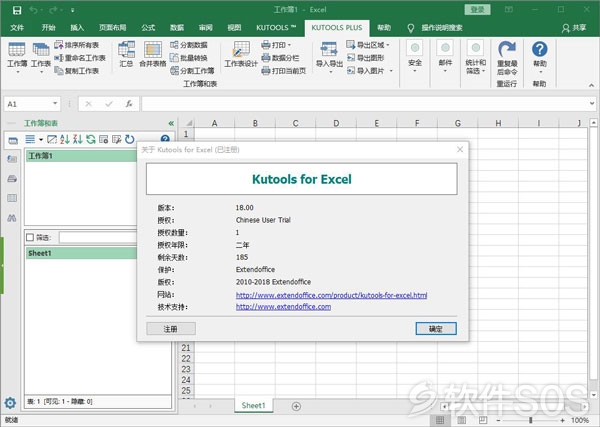Open the 邮件 mail dropdown
Screen dimensions: 600x427
(445, 57)
